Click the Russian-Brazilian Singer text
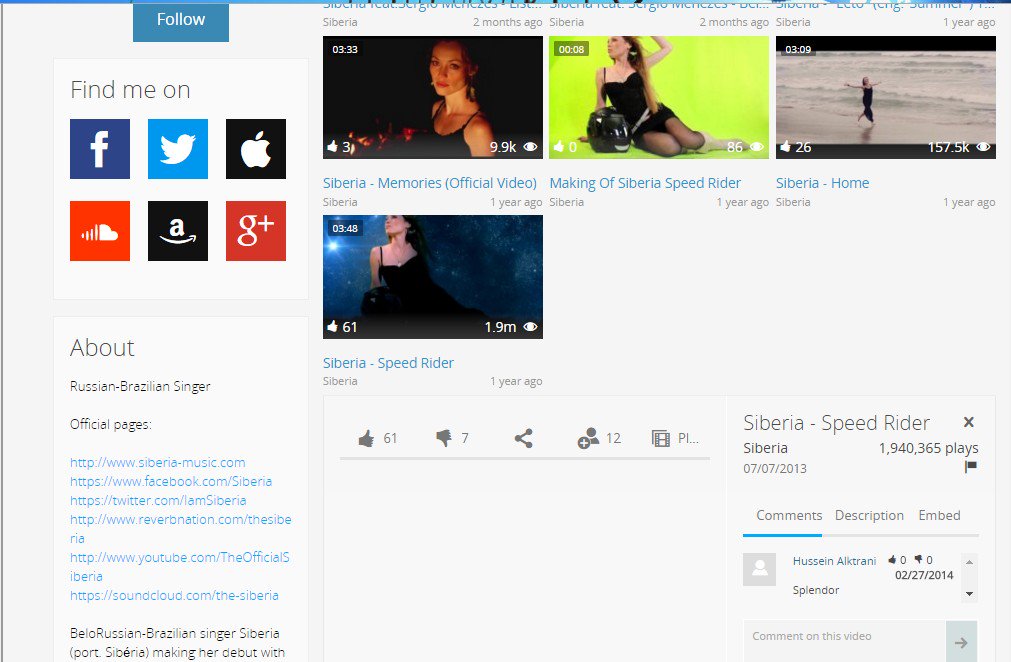1011x662 pixels. point(140,387)
